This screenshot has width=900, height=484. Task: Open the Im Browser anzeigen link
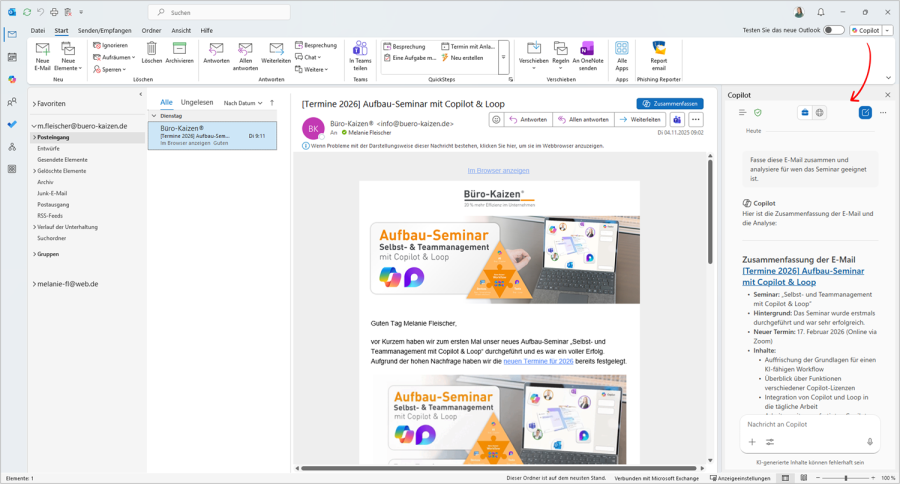[x=498, y=171]
